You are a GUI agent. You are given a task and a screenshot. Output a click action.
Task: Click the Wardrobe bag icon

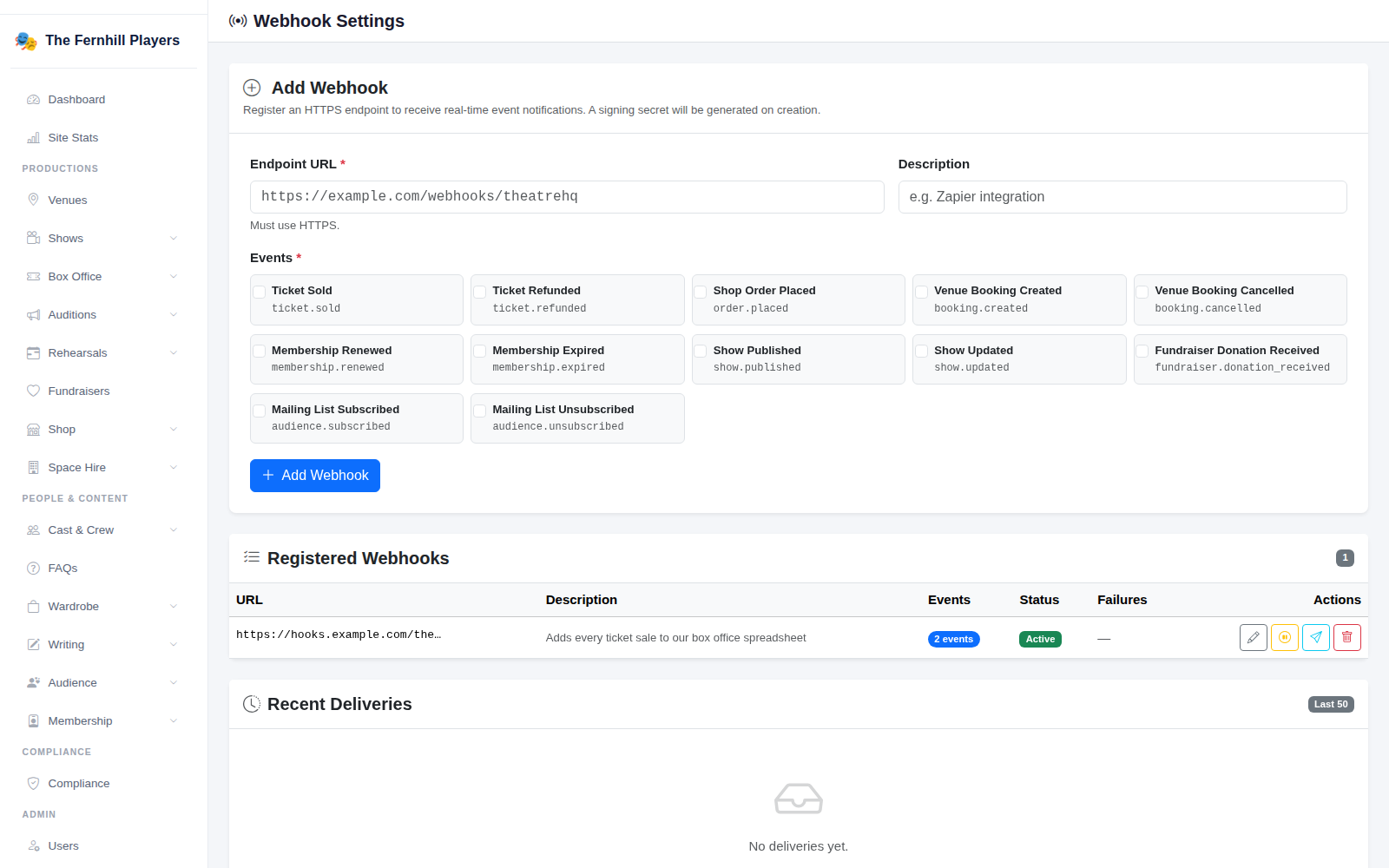33,607
